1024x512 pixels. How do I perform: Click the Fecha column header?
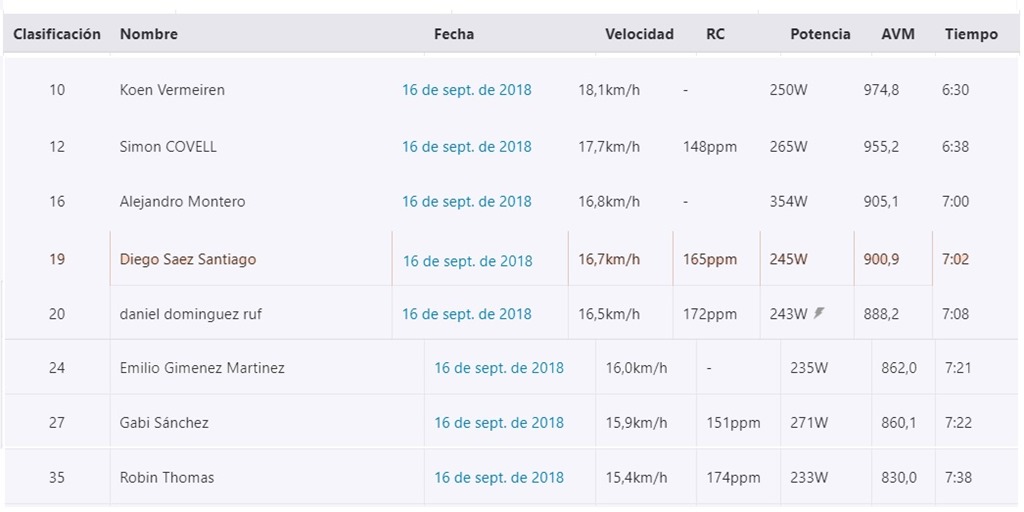454,34
